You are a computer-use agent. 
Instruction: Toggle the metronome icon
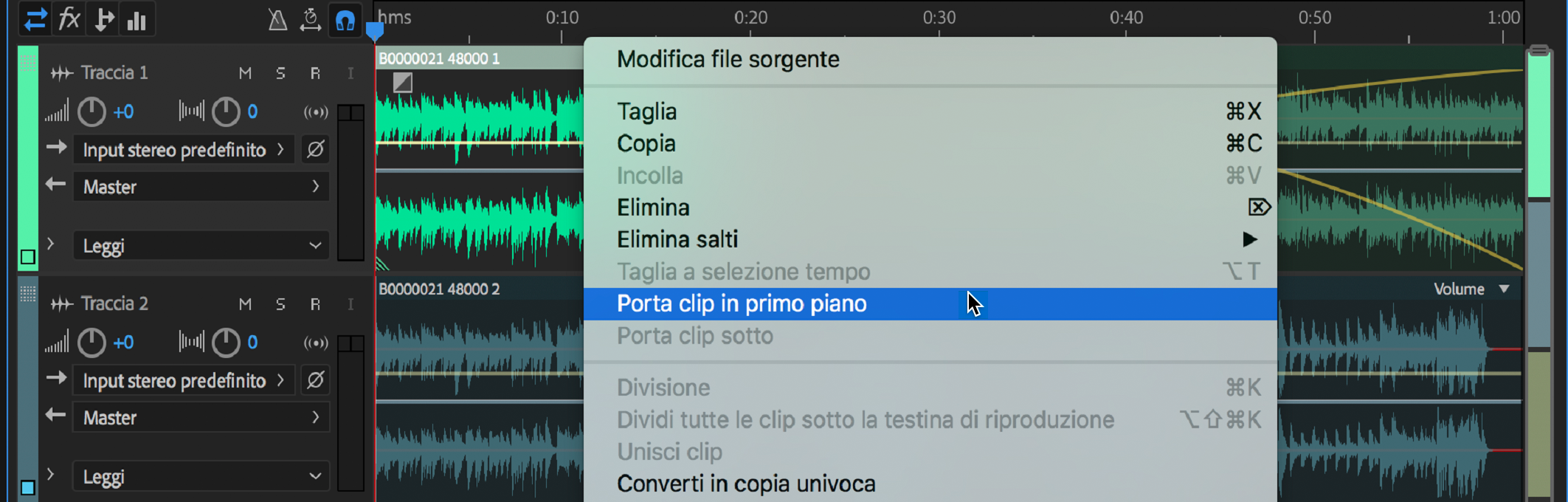point(277,19)
